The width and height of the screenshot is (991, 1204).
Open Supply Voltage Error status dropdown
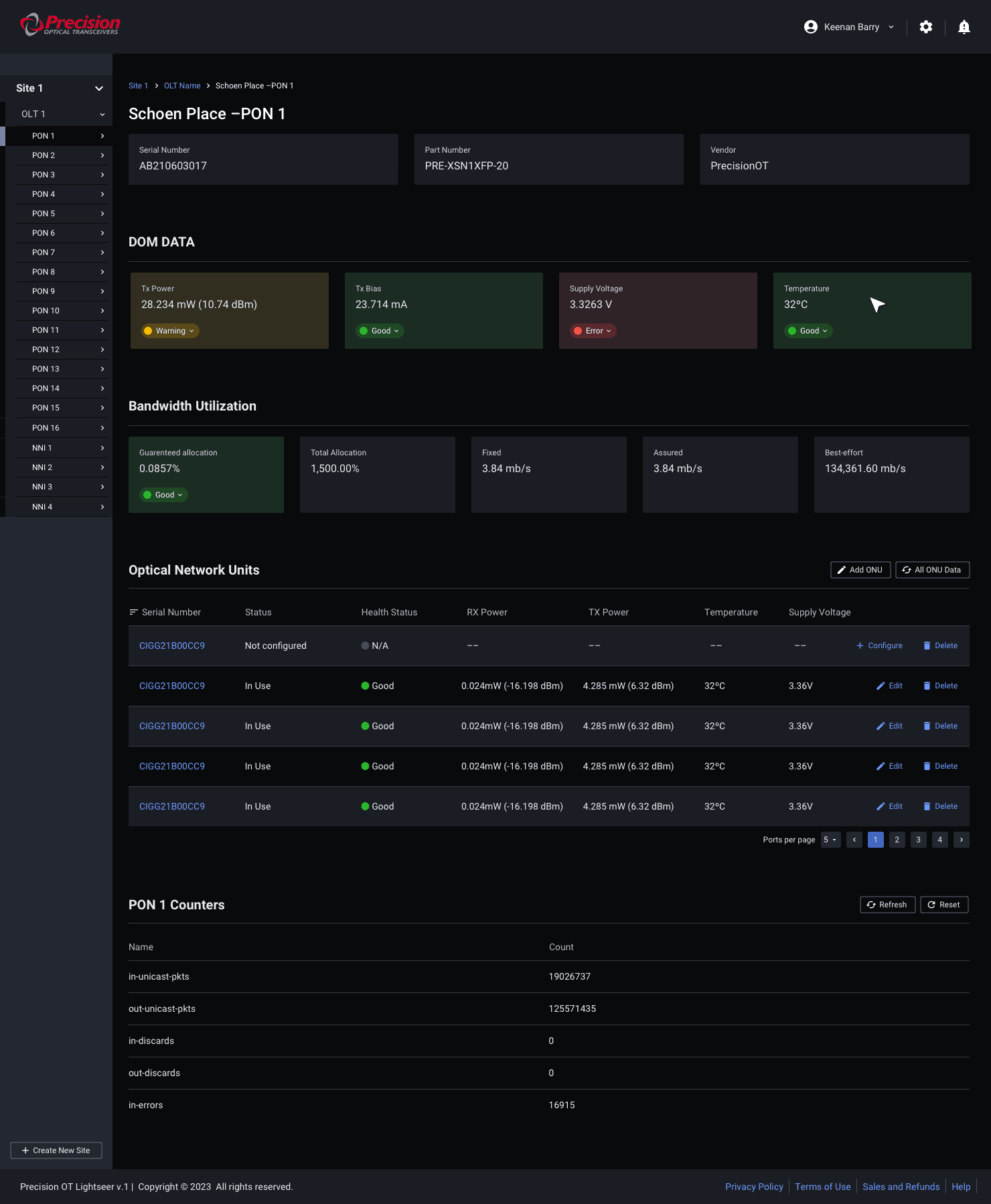pos(593,331)
